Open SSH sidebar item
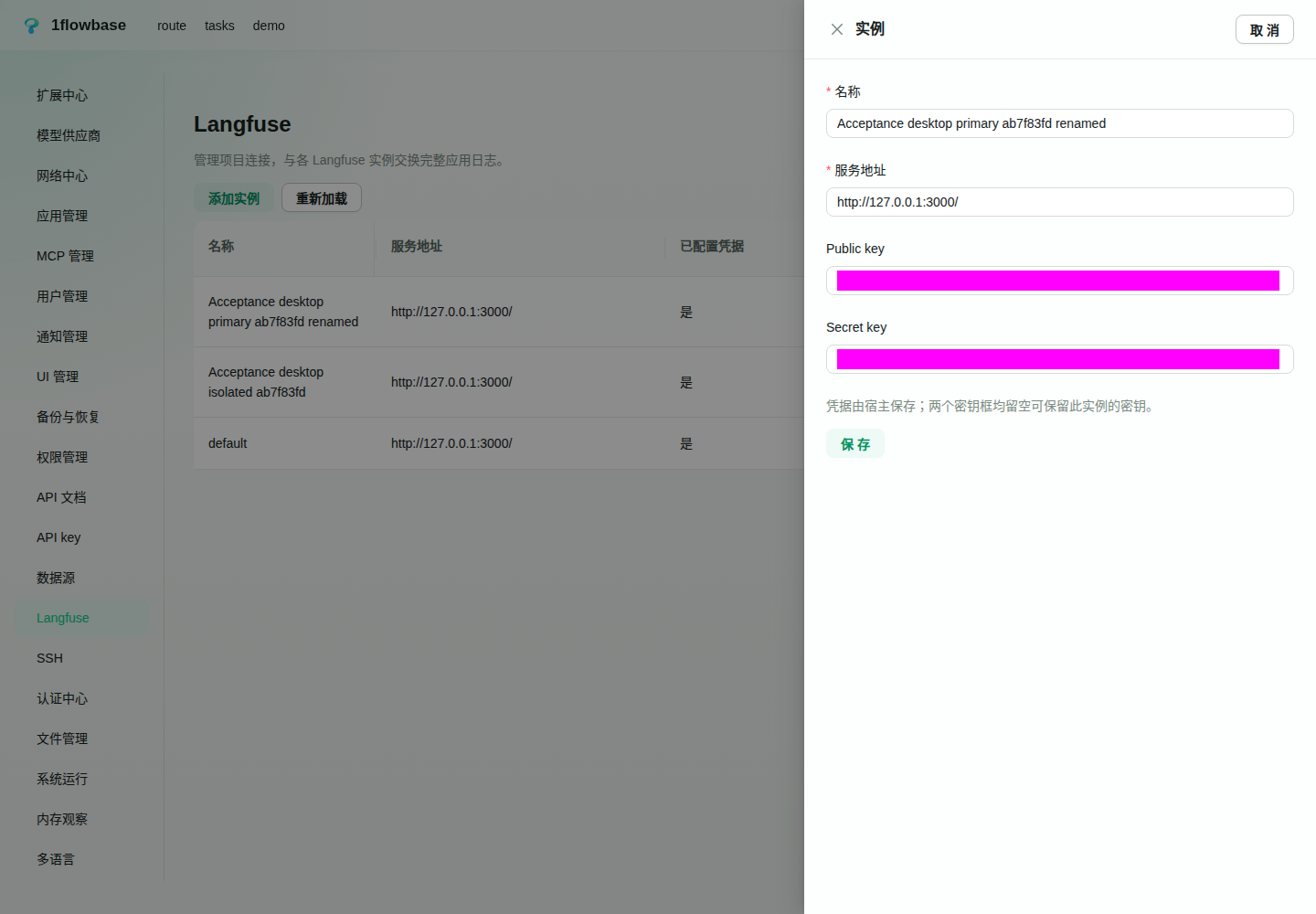 (x=82, y=658)
